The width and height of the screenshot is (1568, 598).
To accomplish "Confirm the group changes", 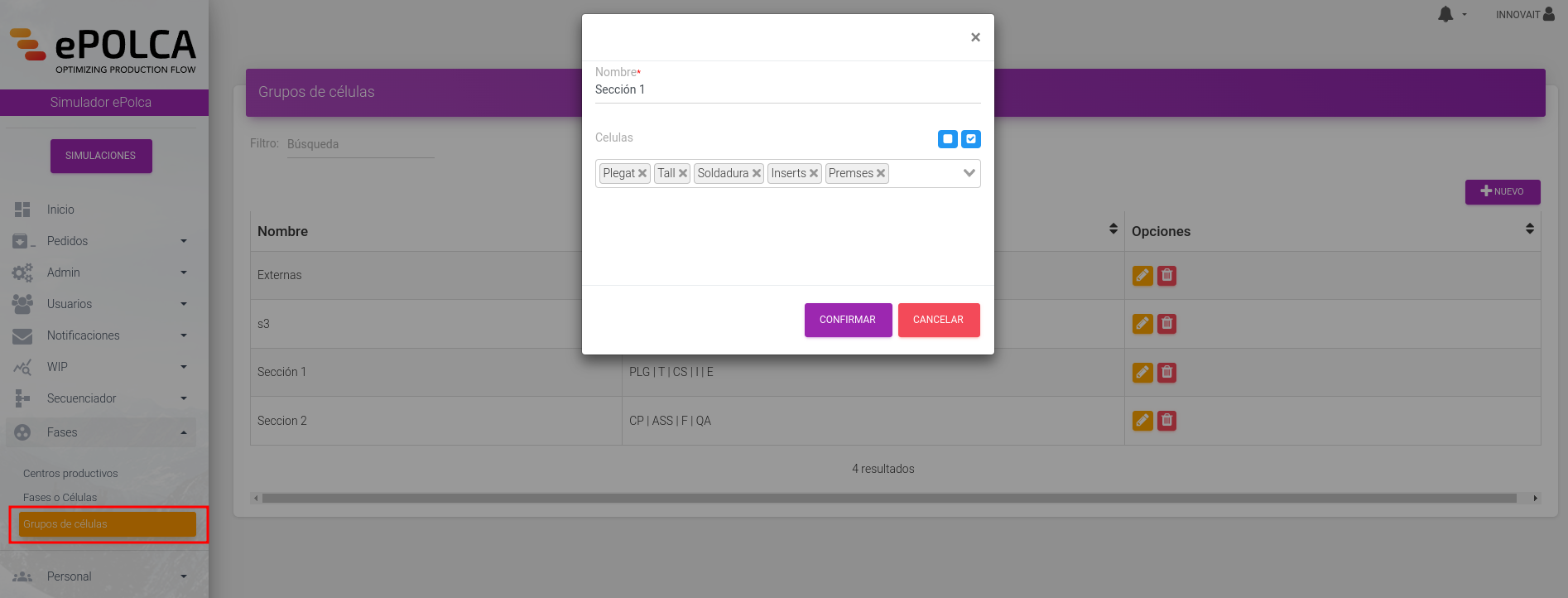I will click(x=848, y=320).
